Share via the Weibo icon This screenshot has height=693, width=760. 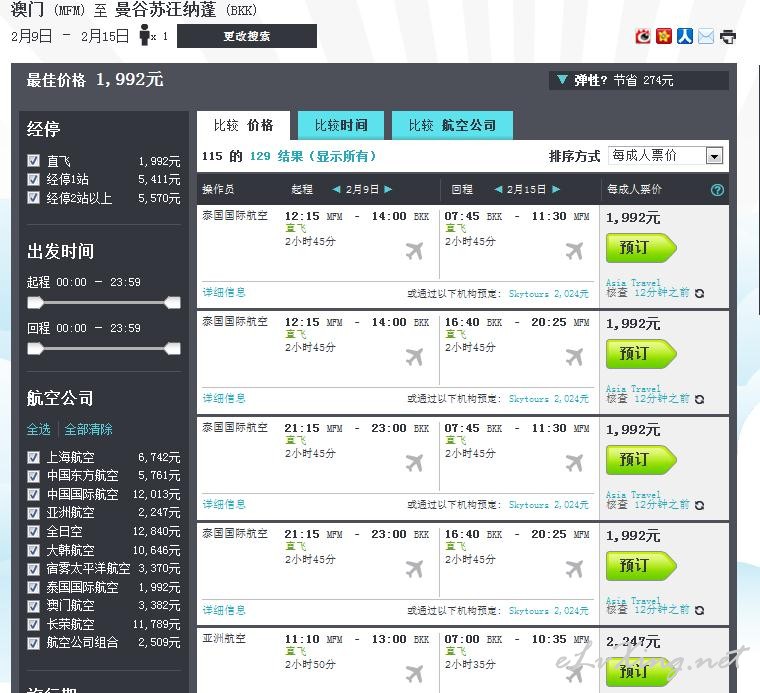coord(643,36)
